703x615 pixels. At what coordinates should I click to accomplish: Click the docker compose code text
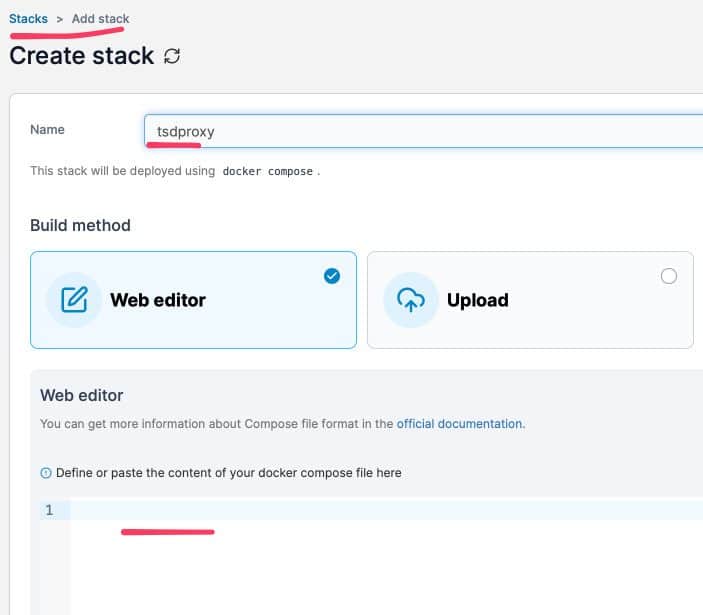point(268,171)
